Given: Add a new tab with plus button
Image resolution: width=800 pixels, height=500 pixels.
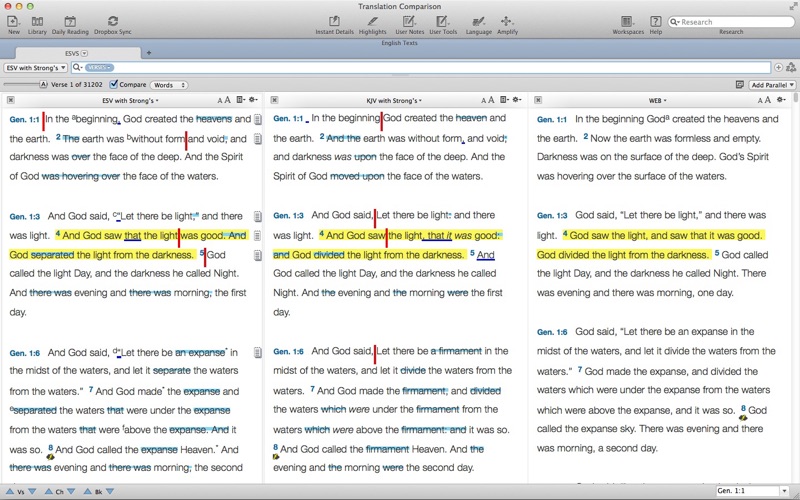Looking at the screenshot, I should coord(149,52).
